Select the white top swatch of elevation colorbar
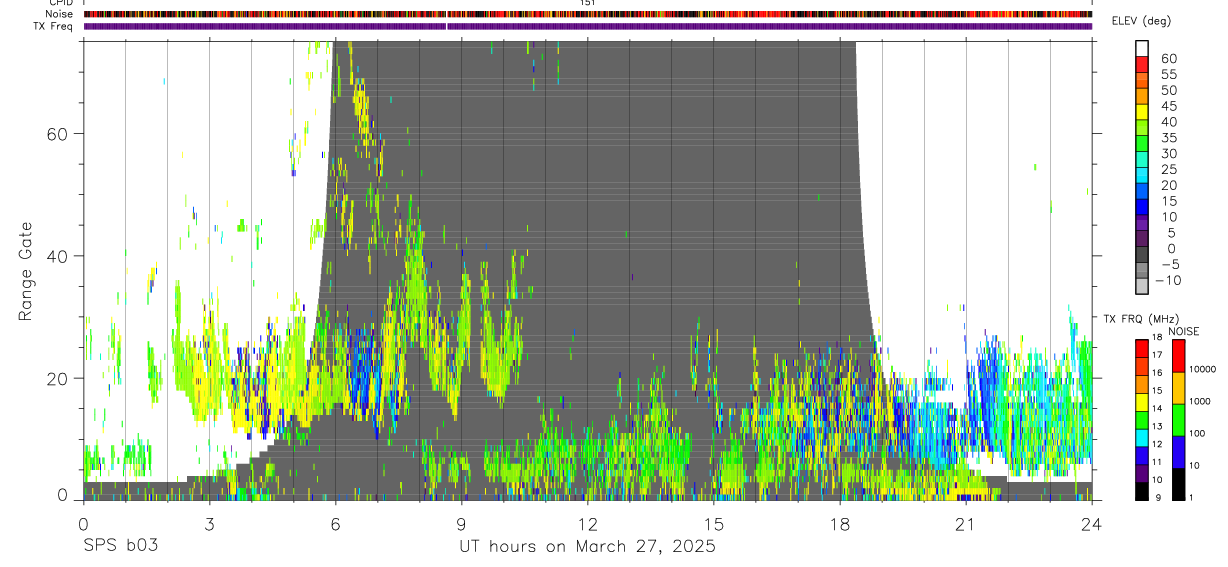Image resolution: width=1228 pixels, height=567 pixels. 1142,48
